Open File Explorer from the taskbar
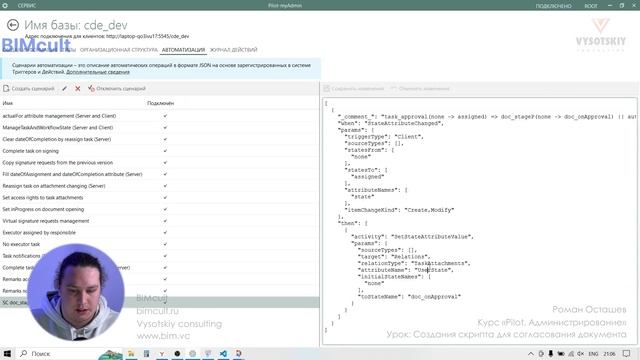 click(x=131, y=353)
